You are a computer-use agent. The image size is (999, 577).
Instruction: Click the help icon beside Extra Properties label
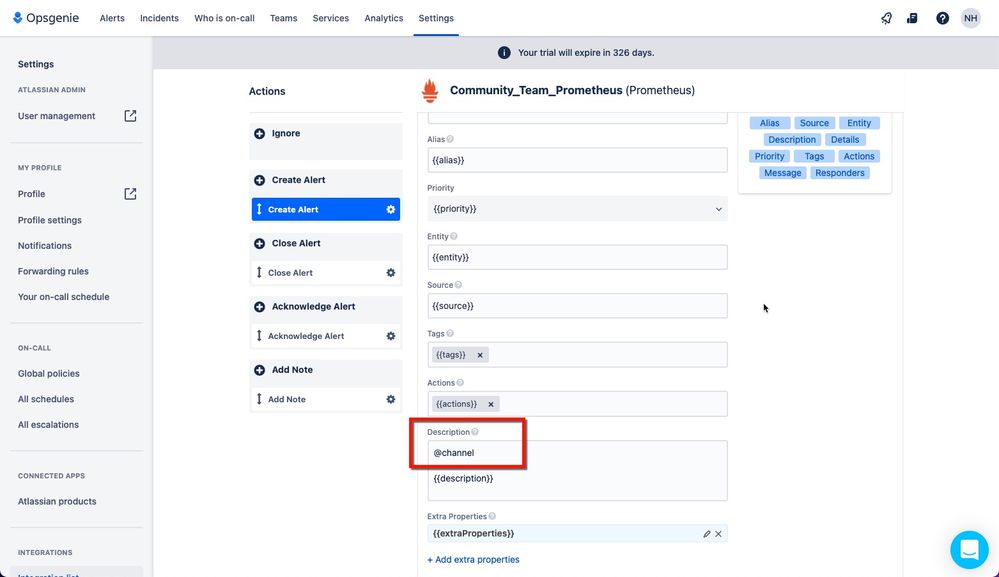492,516
